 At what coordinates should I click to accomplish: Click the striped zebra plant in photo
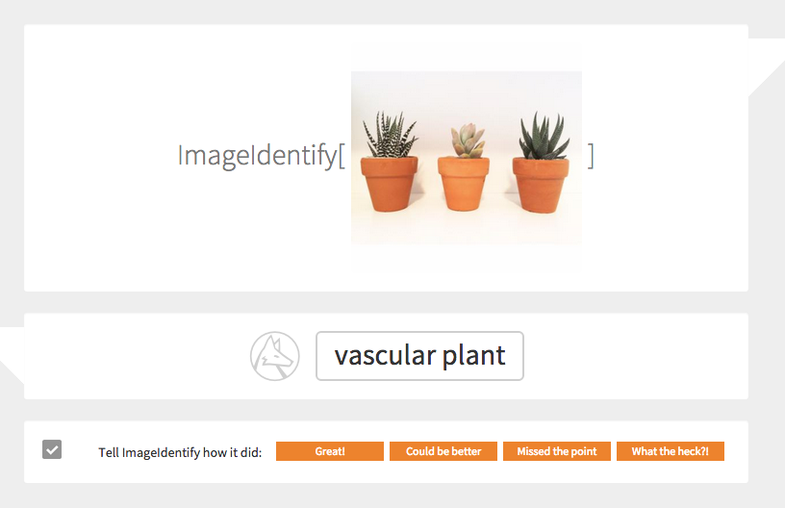coord(389,136)
